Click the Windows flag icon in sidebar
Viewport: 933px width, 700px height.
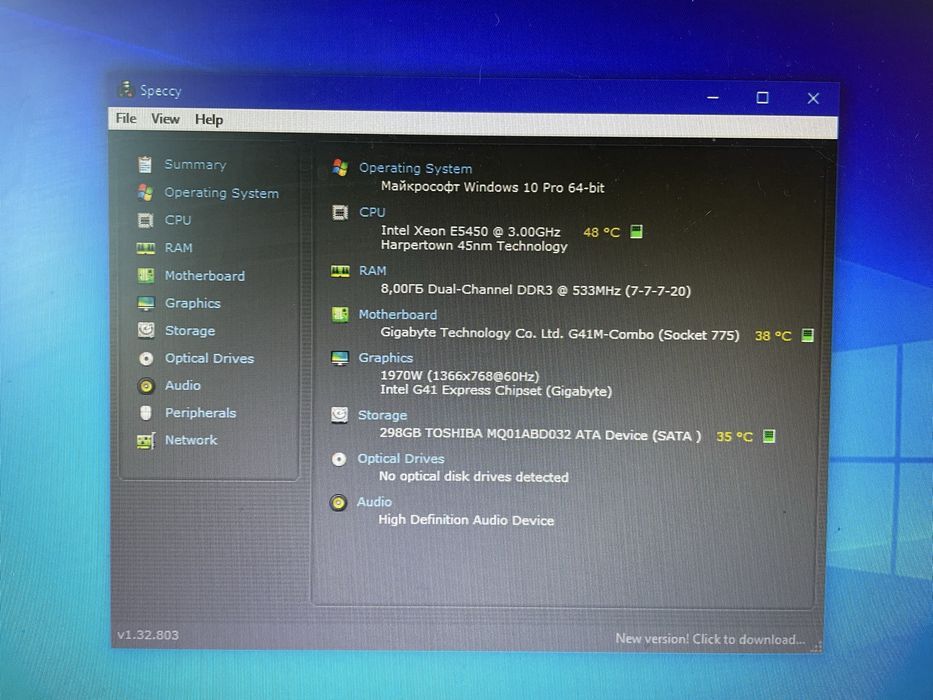[145, 192]
